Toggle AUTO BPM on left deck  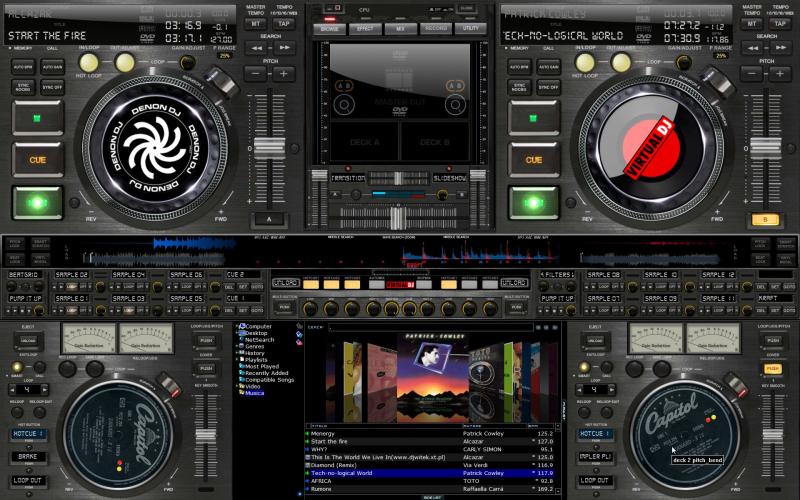pos(23,67)
